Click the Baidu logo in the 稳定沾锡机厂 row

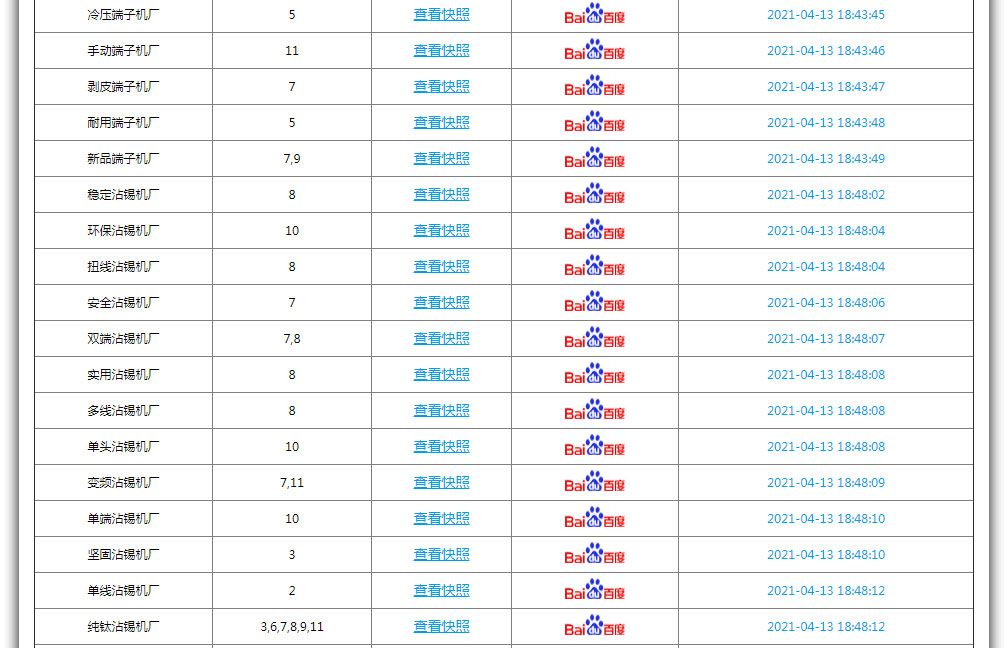[595, 194]
